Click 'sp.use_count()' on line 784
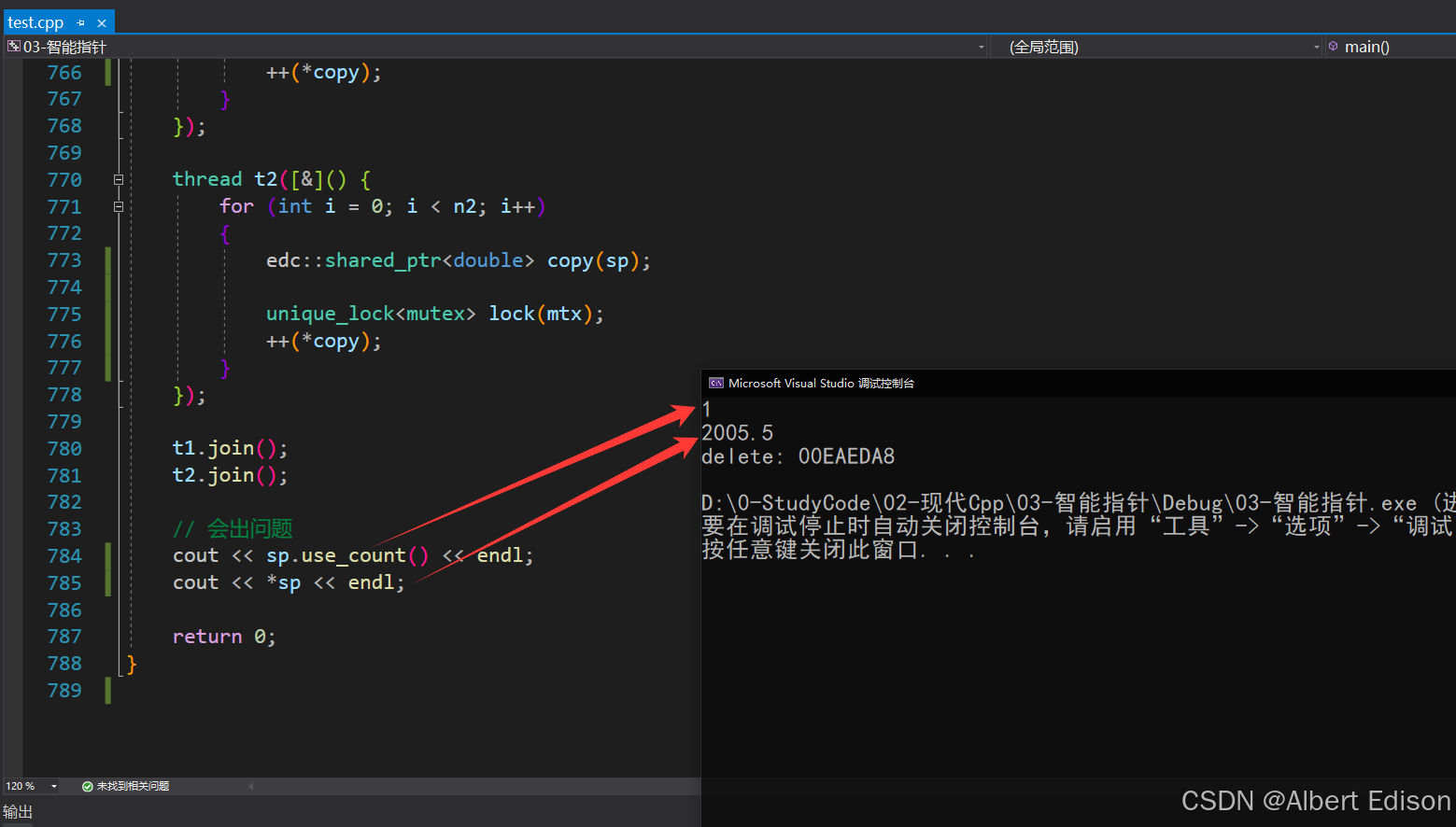 347,555
